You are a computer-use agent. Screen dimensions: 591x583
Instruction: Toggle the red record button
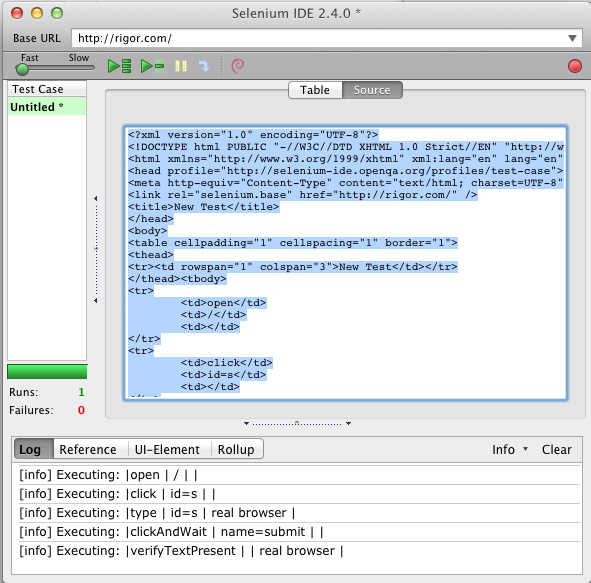point(574,66)
